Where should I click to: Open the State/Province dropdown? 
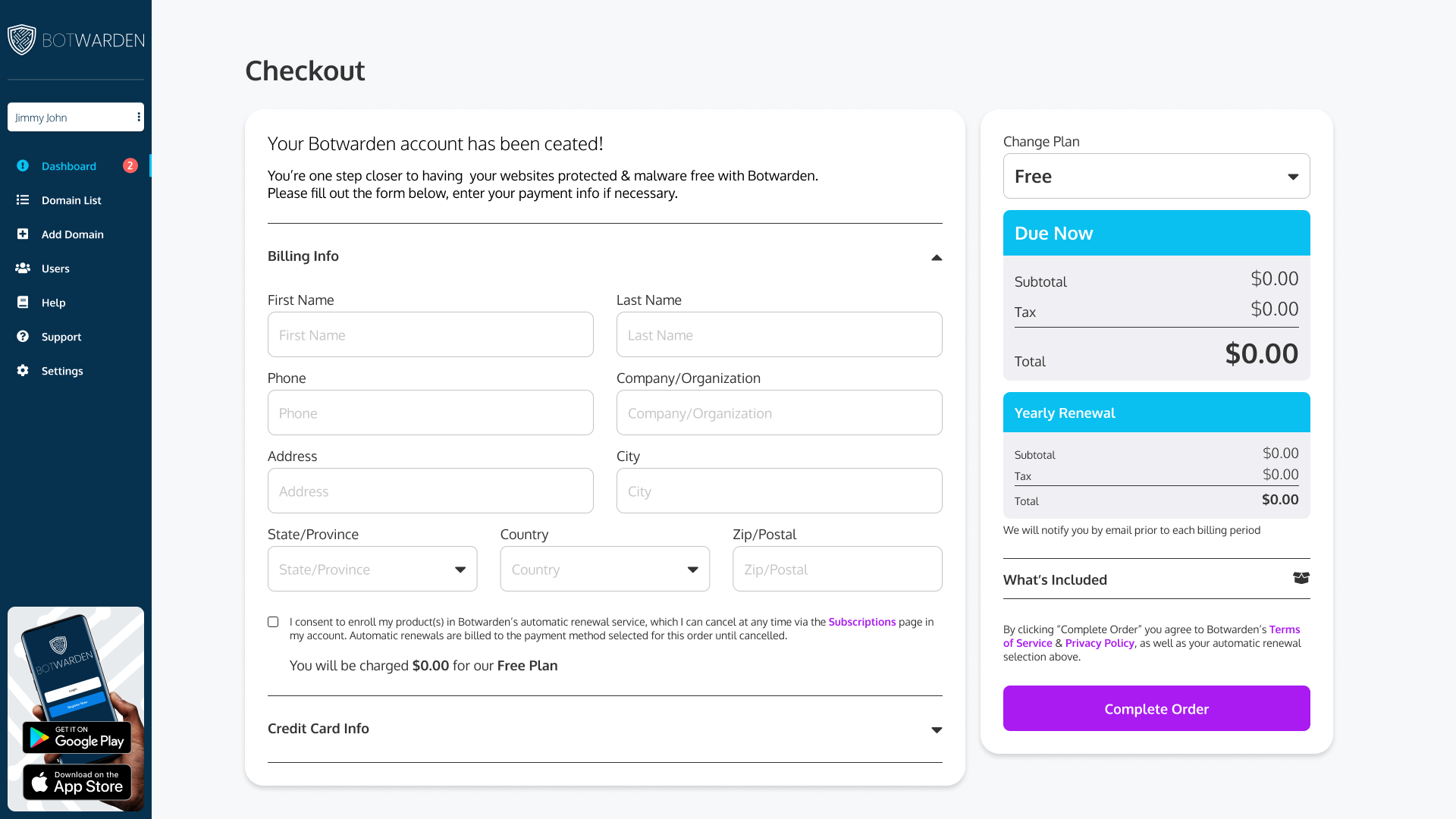pyautogui.click(x=372, y=570)
